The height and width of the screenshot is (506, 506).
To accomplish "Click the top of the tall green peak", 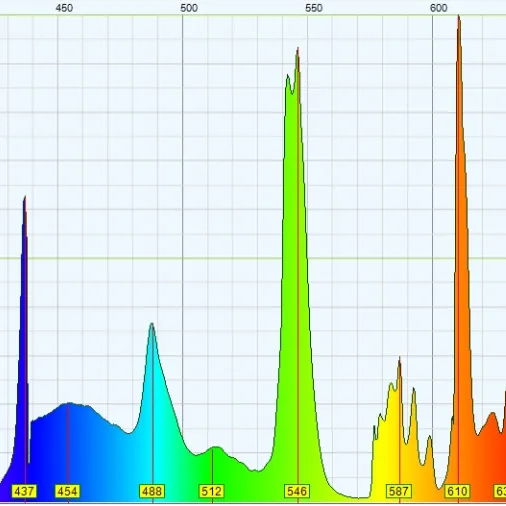I will click(298, 49).
